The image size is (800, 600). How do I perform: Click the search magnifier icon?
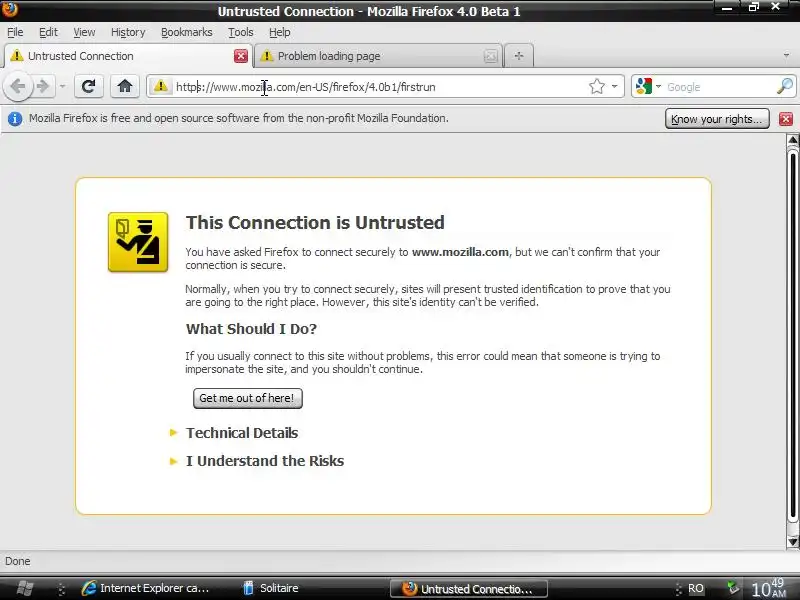point(785,86)
